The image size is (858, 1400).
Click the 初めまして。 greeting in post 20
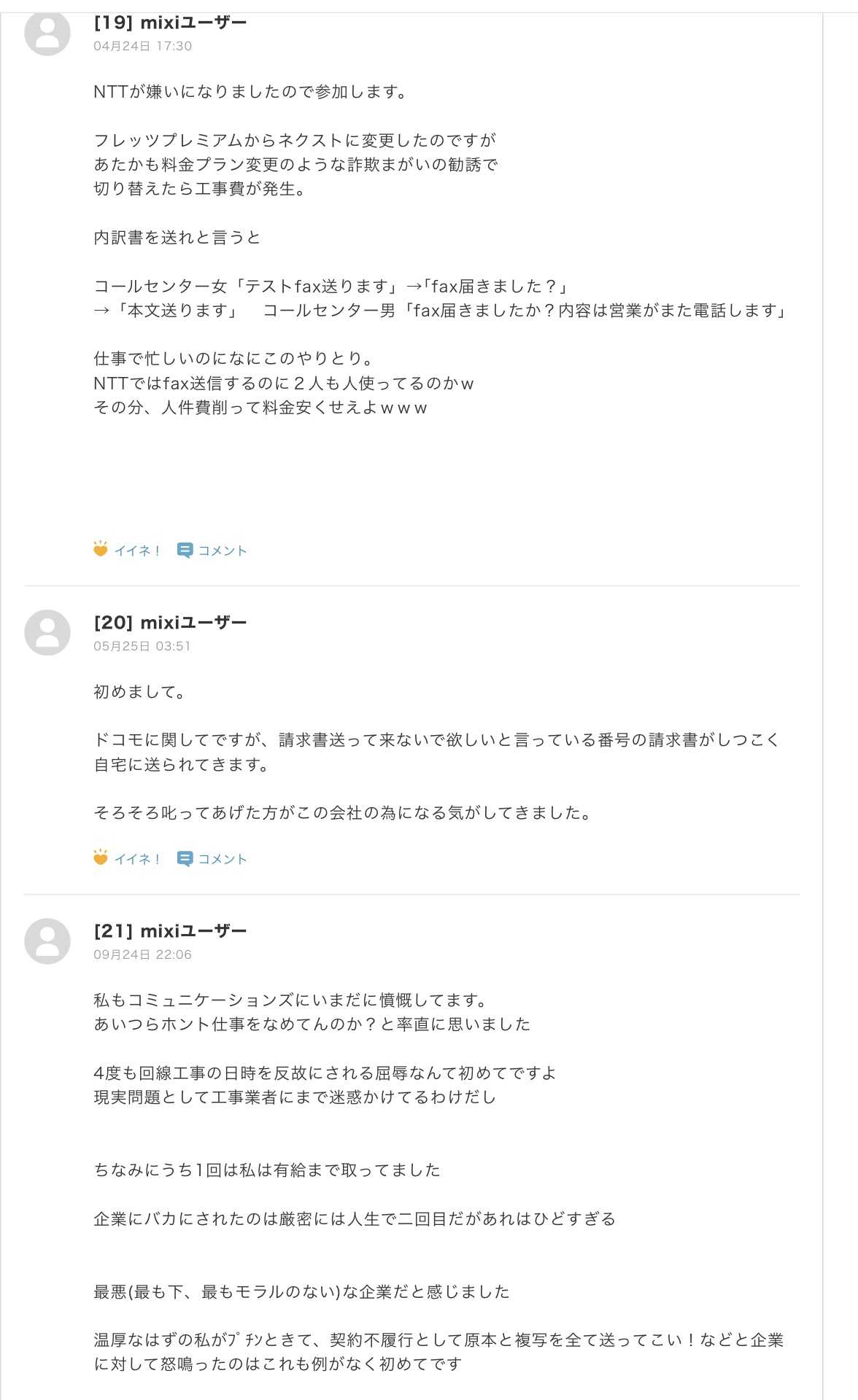point(139,692)
